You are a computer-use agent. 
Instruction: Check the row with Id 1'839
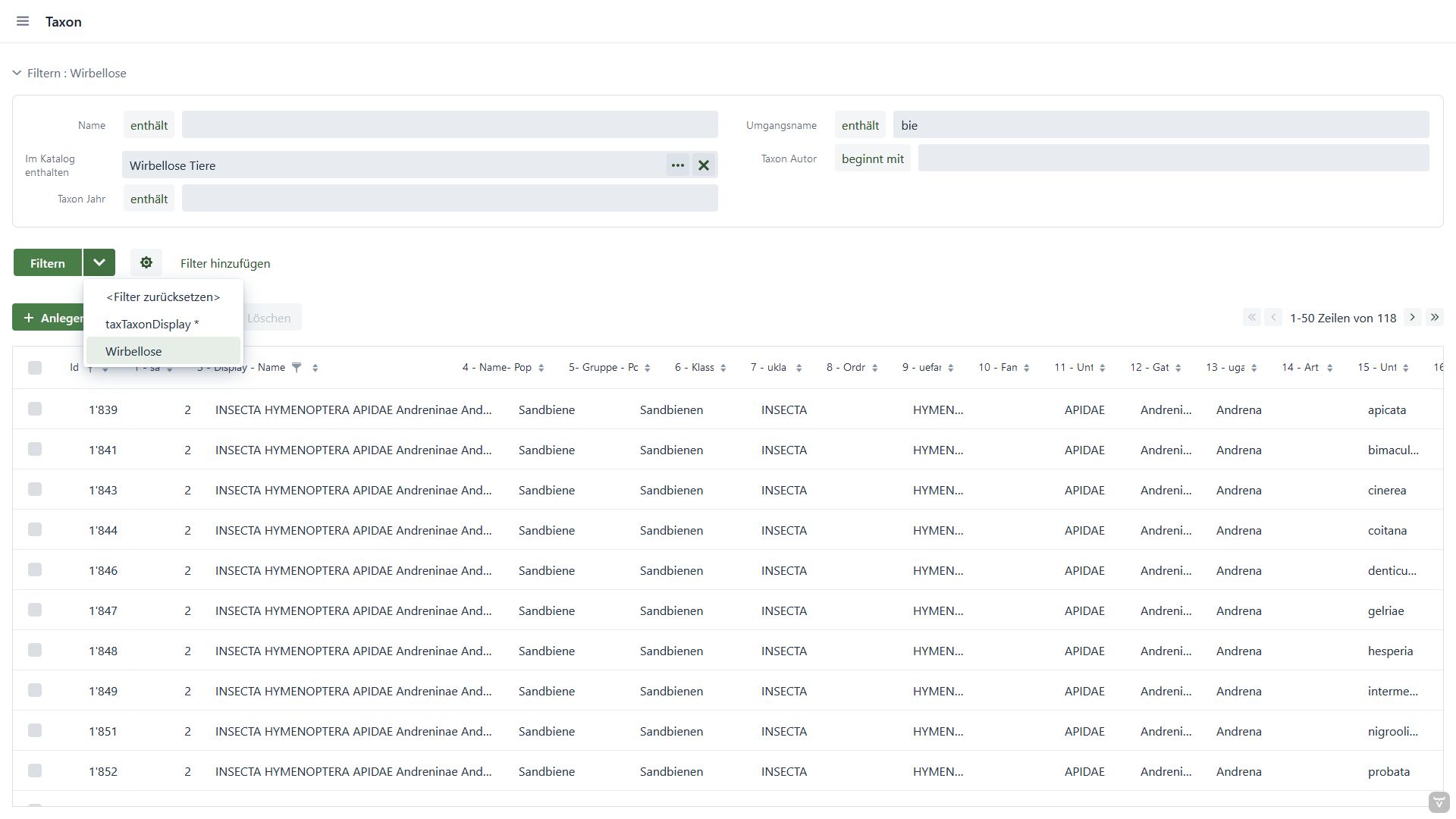35,409
